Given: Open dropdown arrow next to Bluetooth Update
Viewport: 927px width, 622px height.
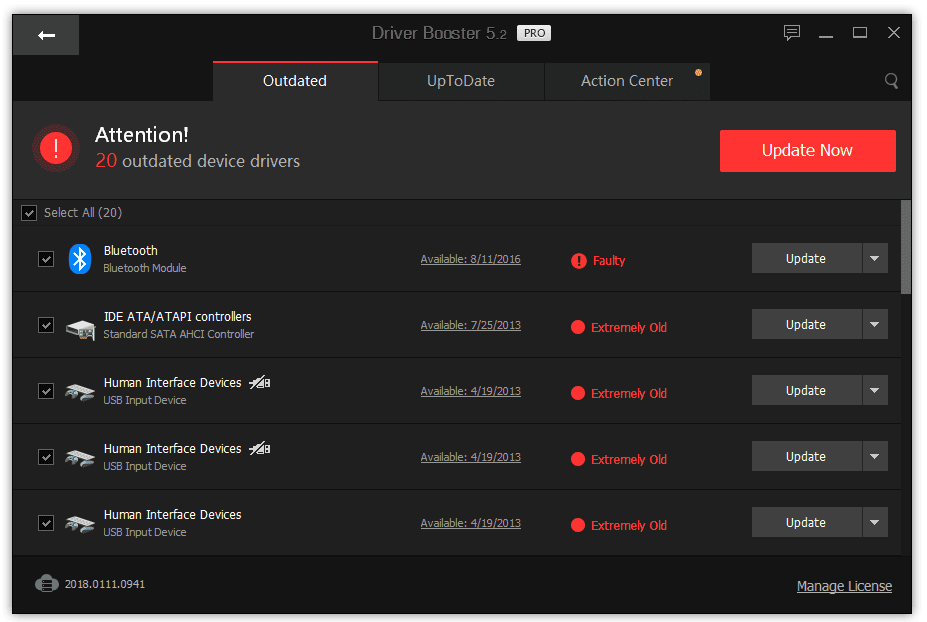Looking at the screenshot, I should (875, 258).
